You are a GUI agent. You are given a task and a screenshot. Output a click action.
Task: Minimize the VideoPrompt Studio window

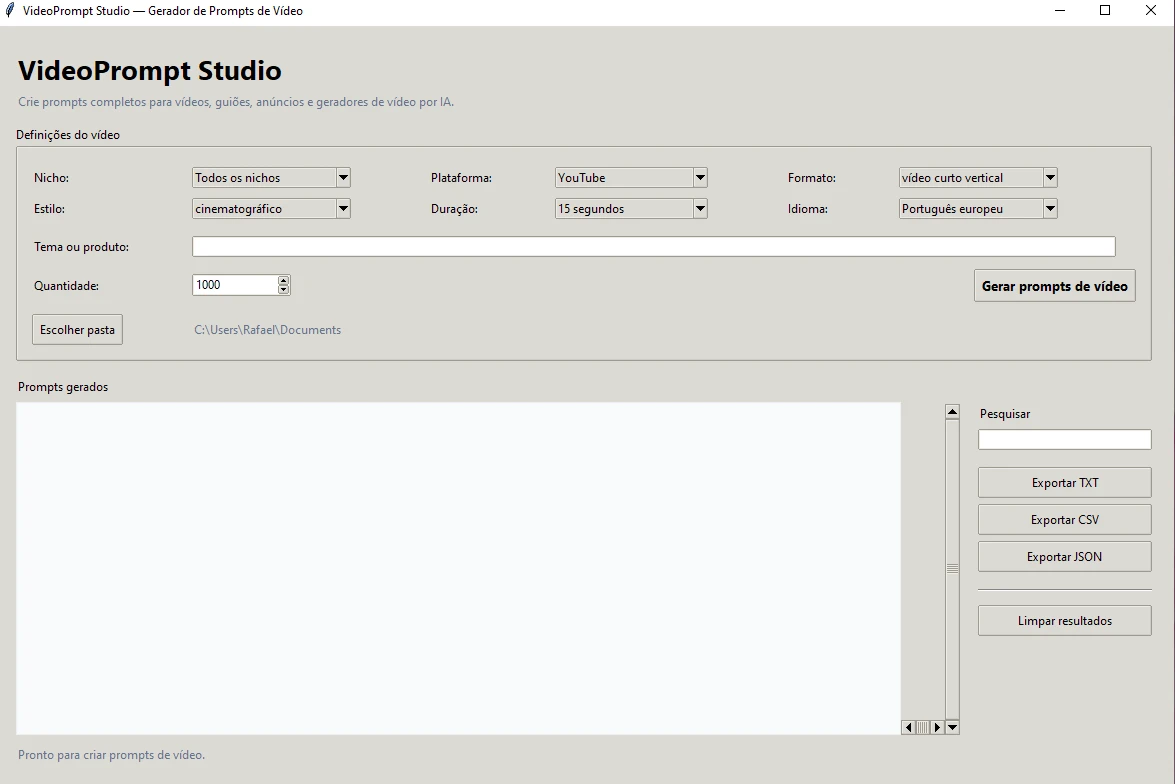pos(1060,10)
